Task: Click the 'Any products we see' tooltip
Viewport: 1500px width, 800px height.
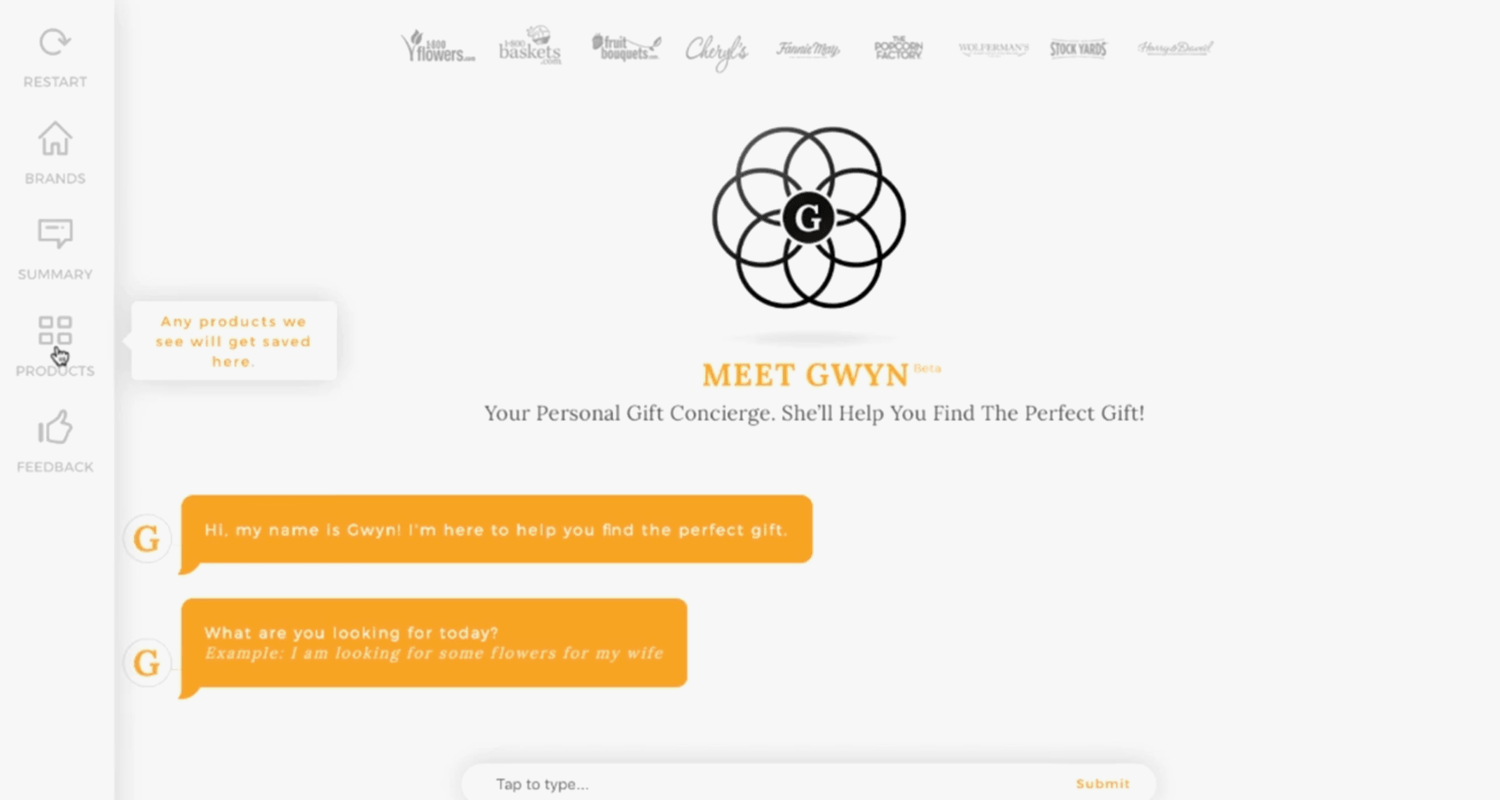Action: pyautogui.click(x=234, y=341)
